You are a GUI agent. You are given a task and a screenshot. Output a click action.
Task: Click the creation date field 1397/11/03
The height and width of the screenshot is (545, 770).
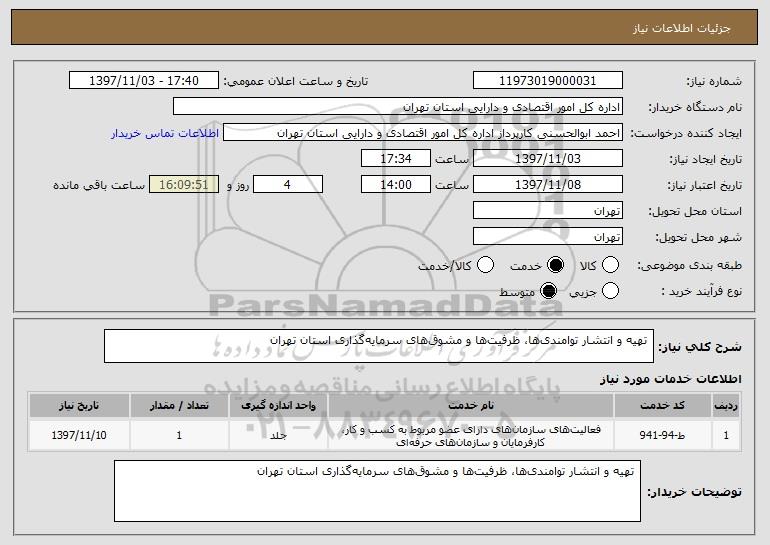coord(548,159)
